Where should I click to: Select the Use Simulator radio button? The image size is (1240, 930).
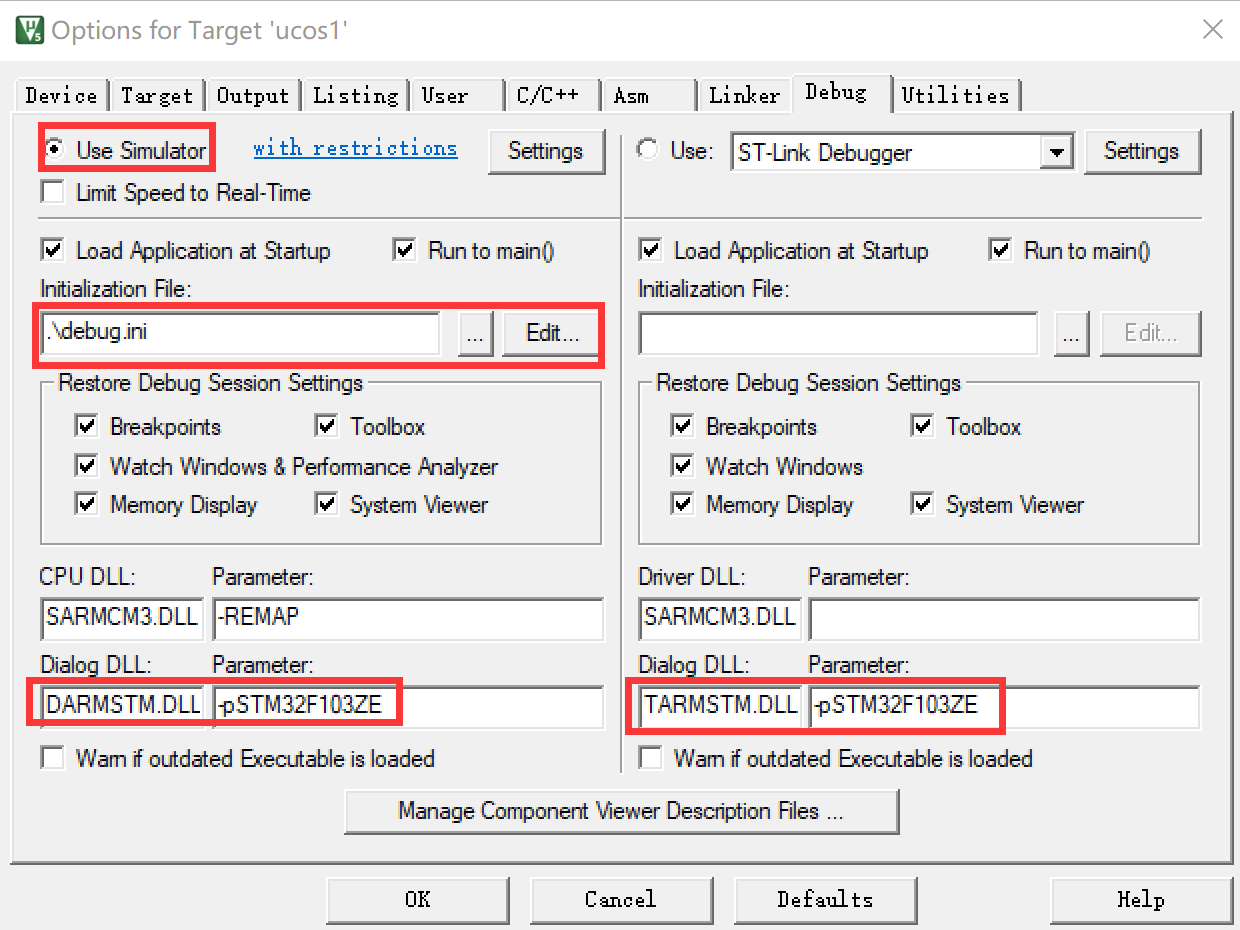pos(55,151)
